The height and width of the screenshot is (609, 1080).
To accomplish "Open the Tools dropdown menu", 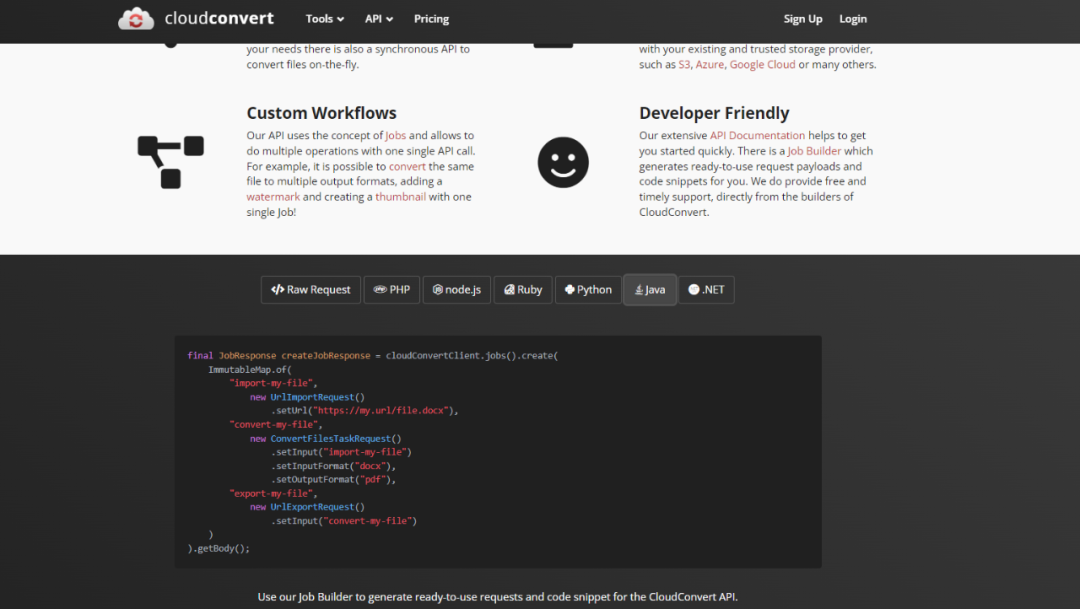I will tap(324, 19).
